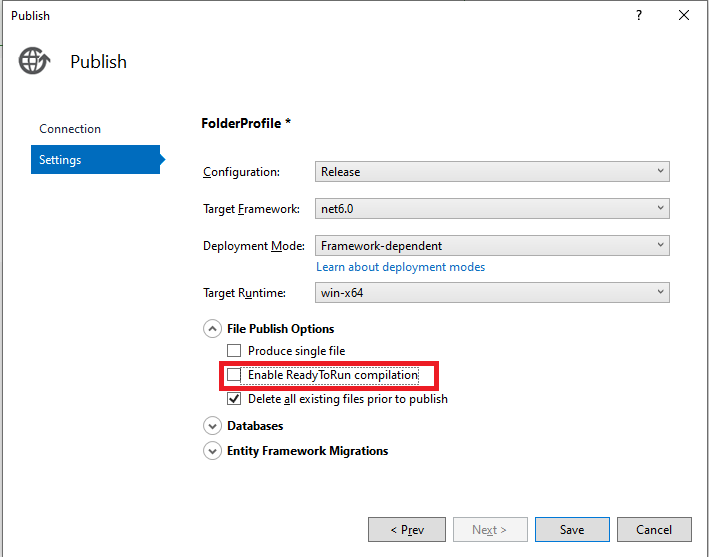711x560 pixels.
Task: Expand Entity Framework Migrations section
Action: click(x=212, y=451)
